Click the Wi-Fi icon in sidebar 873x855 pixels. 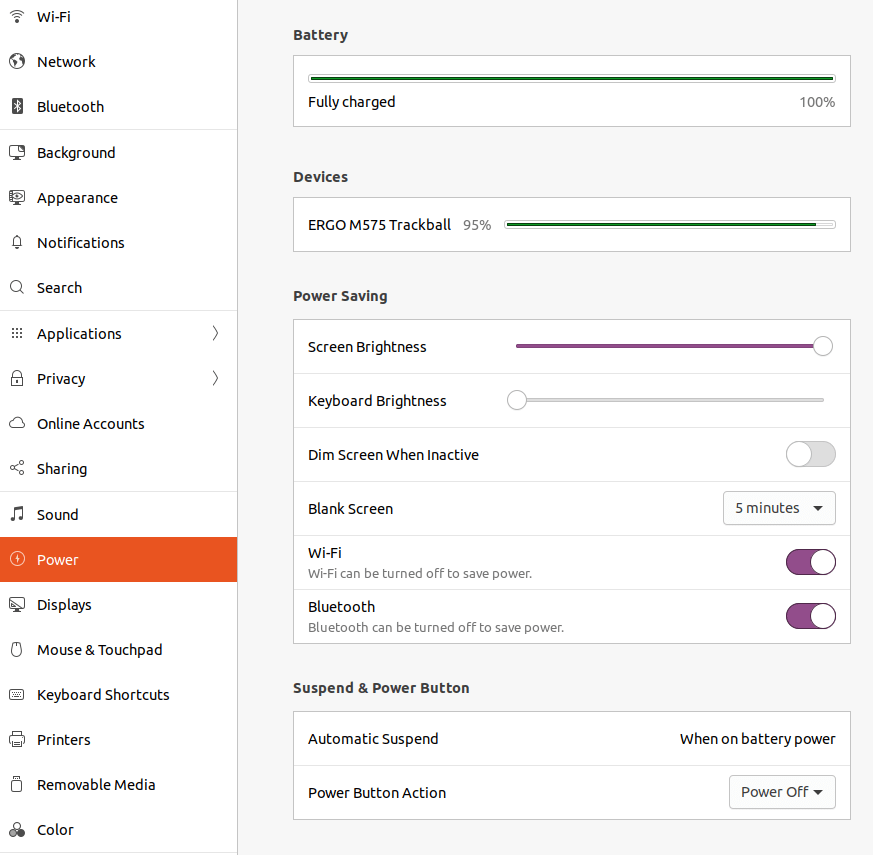coord(16,17)
